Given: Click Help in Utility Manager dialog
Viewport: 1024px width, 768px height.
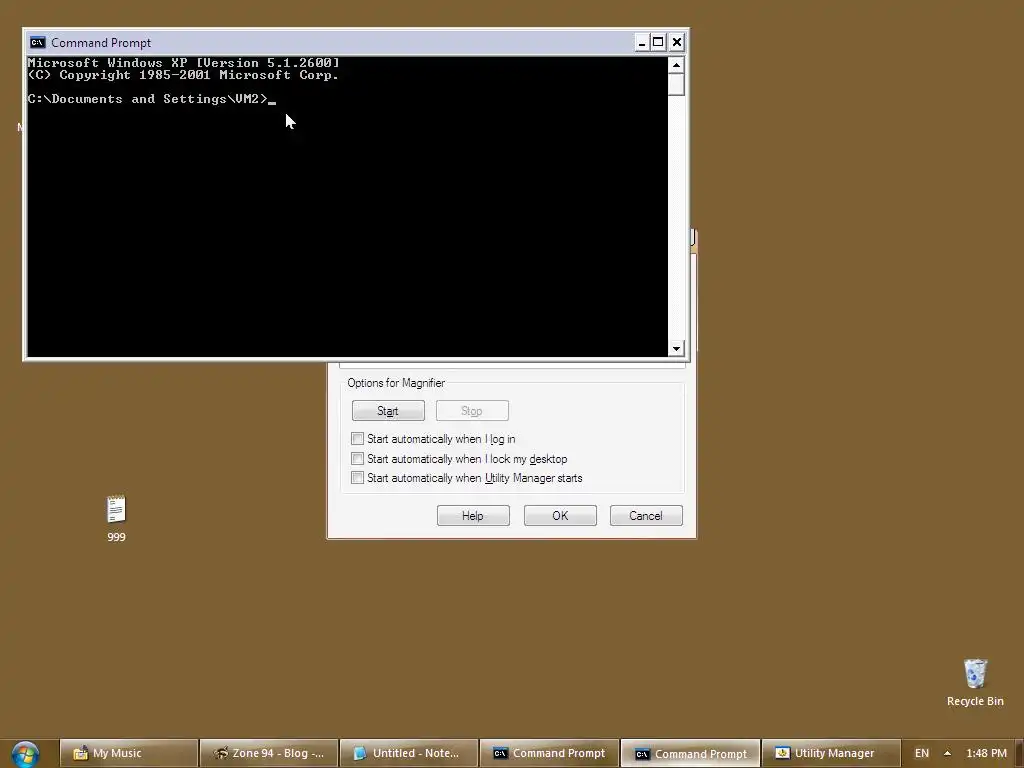Looking at the screenshot, I should click(473, 515).
